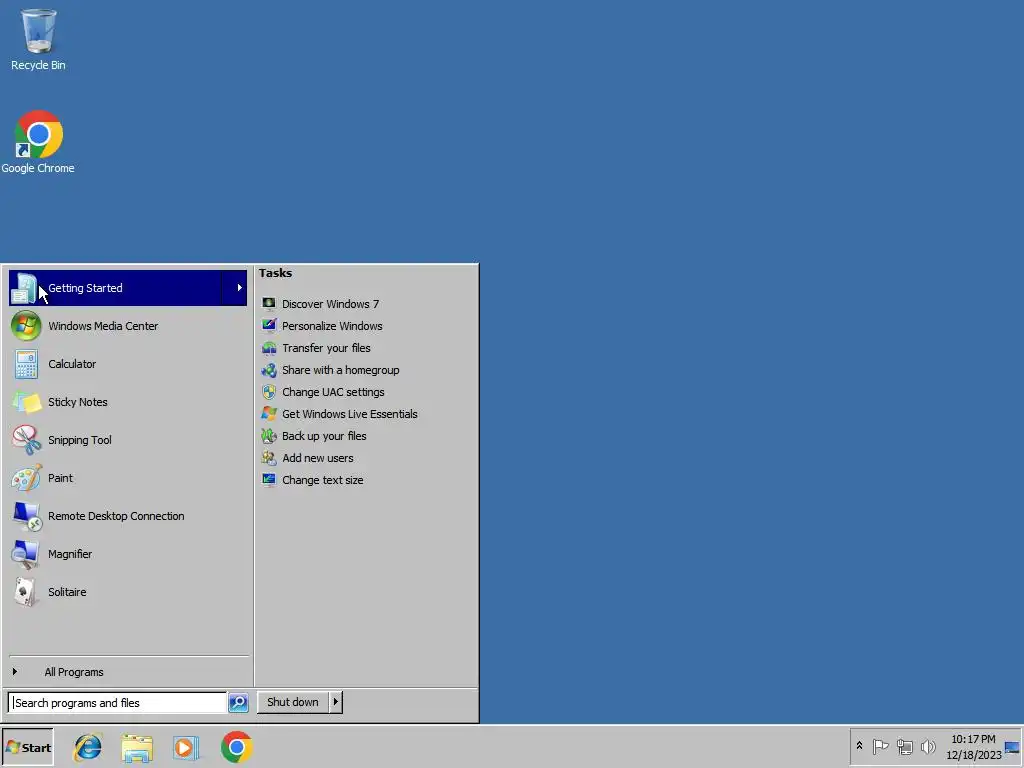The height and width of the screenshot is (768, 1024).
Task: Expand the All Programs arrow
Action: tap(14, 671)
